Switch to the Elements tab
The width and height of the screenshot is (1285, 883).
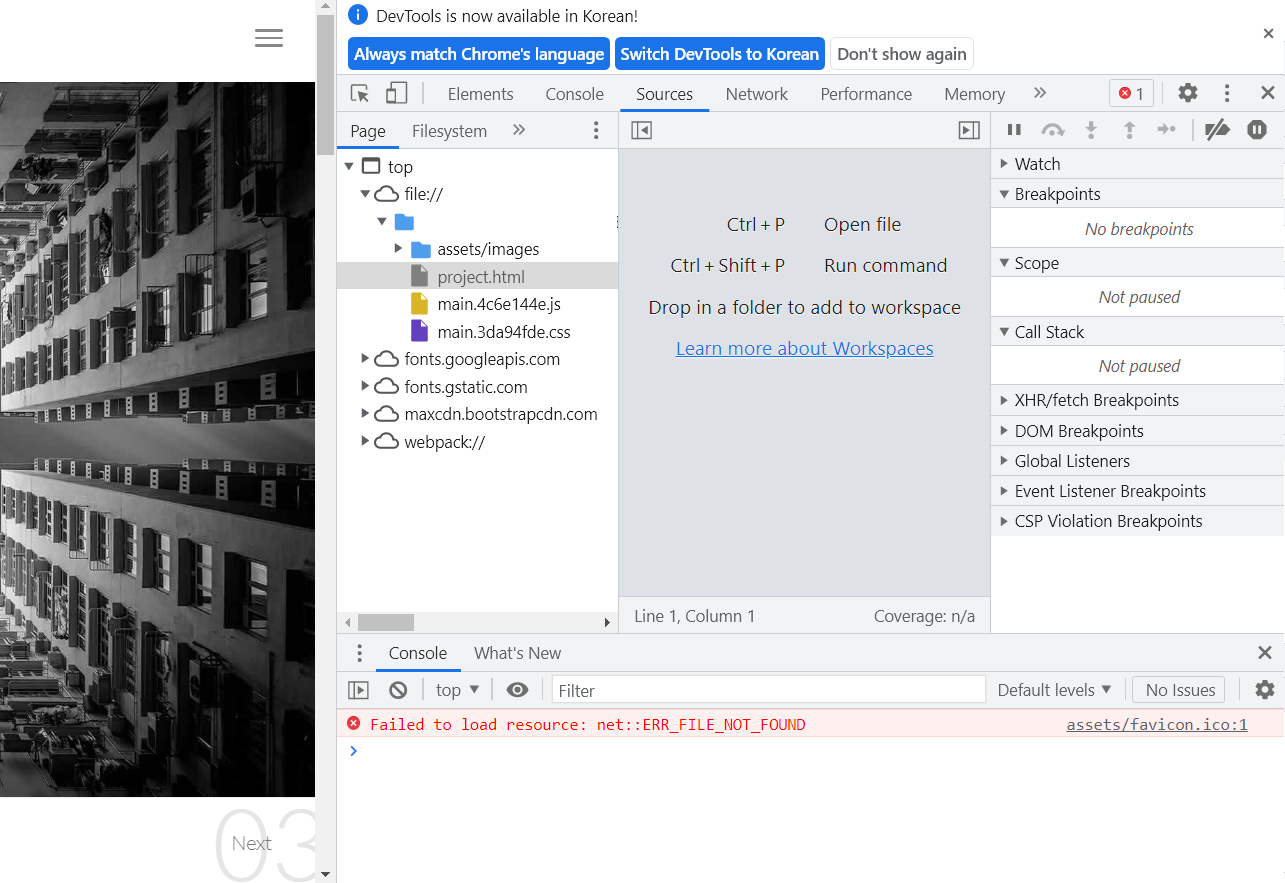coord(480,94)
